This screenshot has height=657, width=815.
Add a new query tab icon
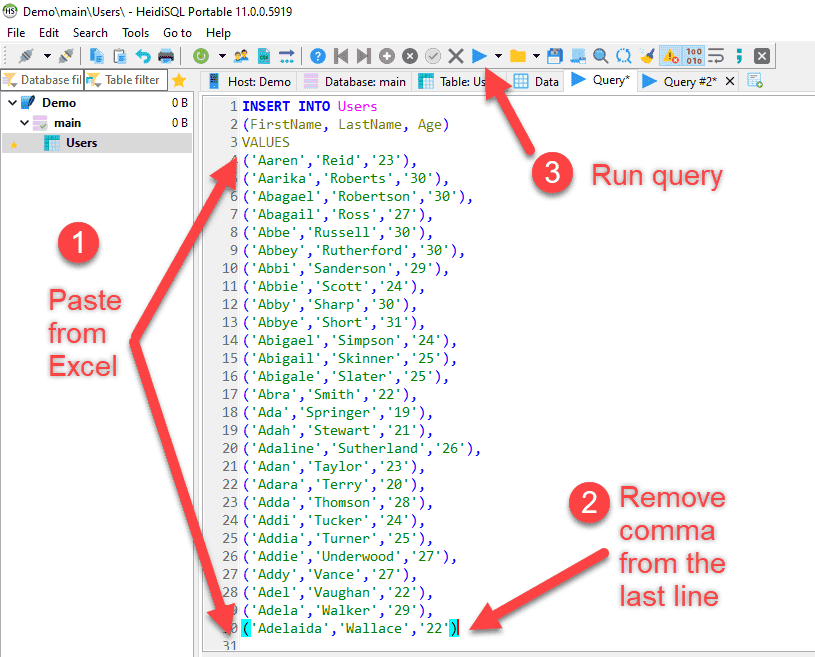(755, 81)
